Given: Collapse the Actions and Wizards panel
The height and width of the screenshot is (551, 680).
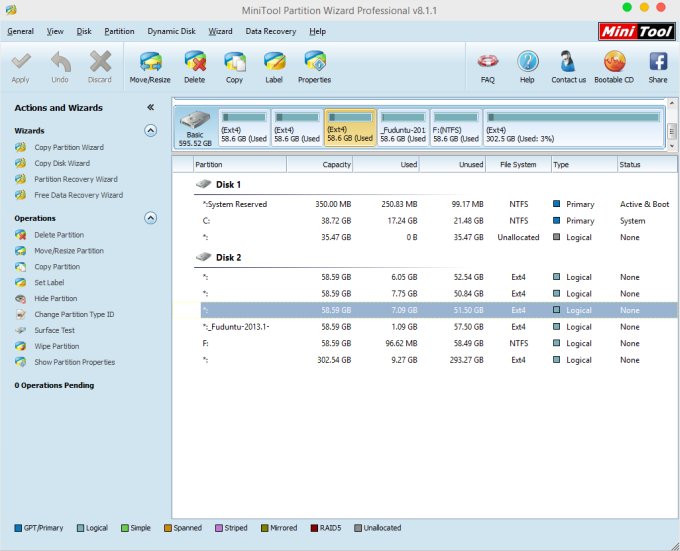Looking at the screenshot, I should [150, 107].
